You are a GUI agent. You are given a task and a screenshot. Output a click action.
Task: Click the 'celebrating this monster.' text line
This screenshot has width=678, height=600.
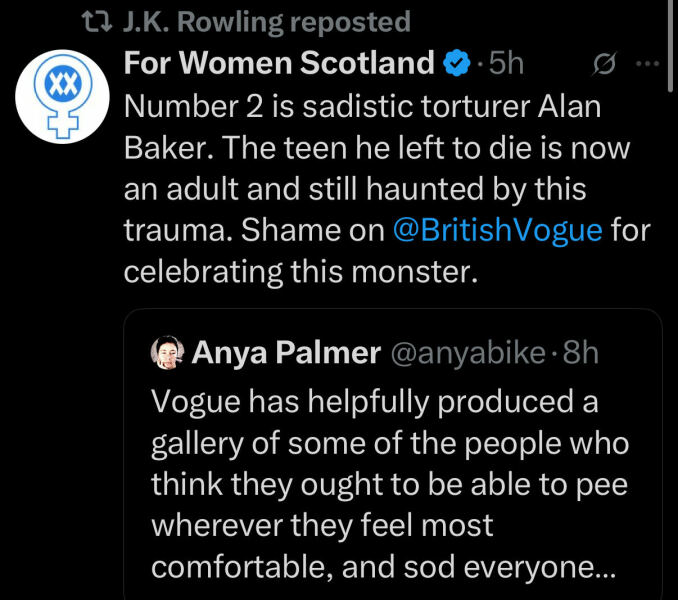pyautogui.click(x=302, y=271)
